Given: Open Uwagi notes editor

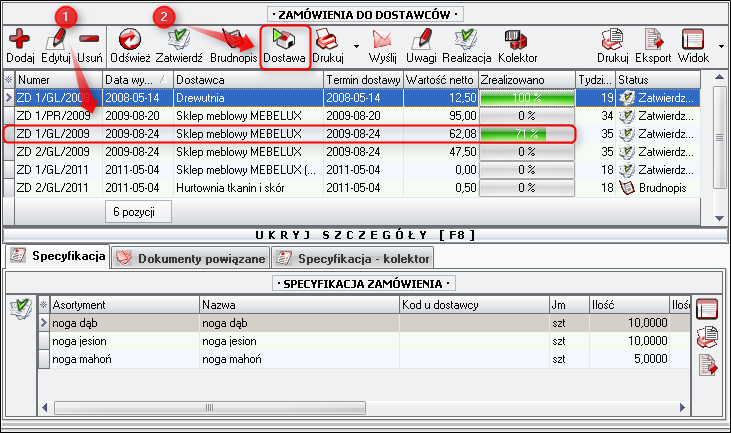Looking at the screenshot, I should 421,45.
